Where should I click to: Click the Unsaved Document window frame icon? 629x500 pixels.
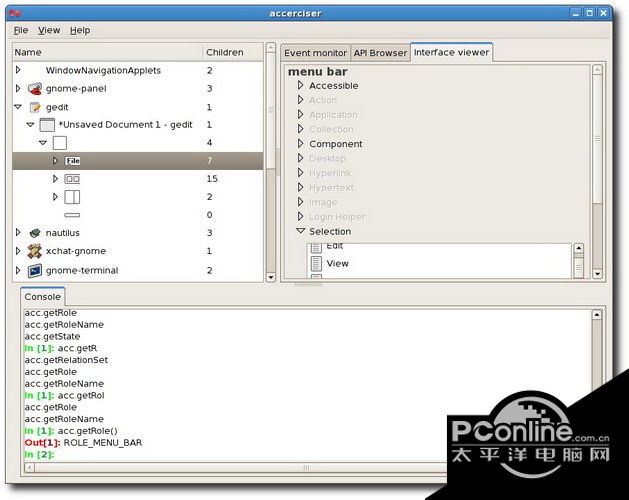point(47,125)
